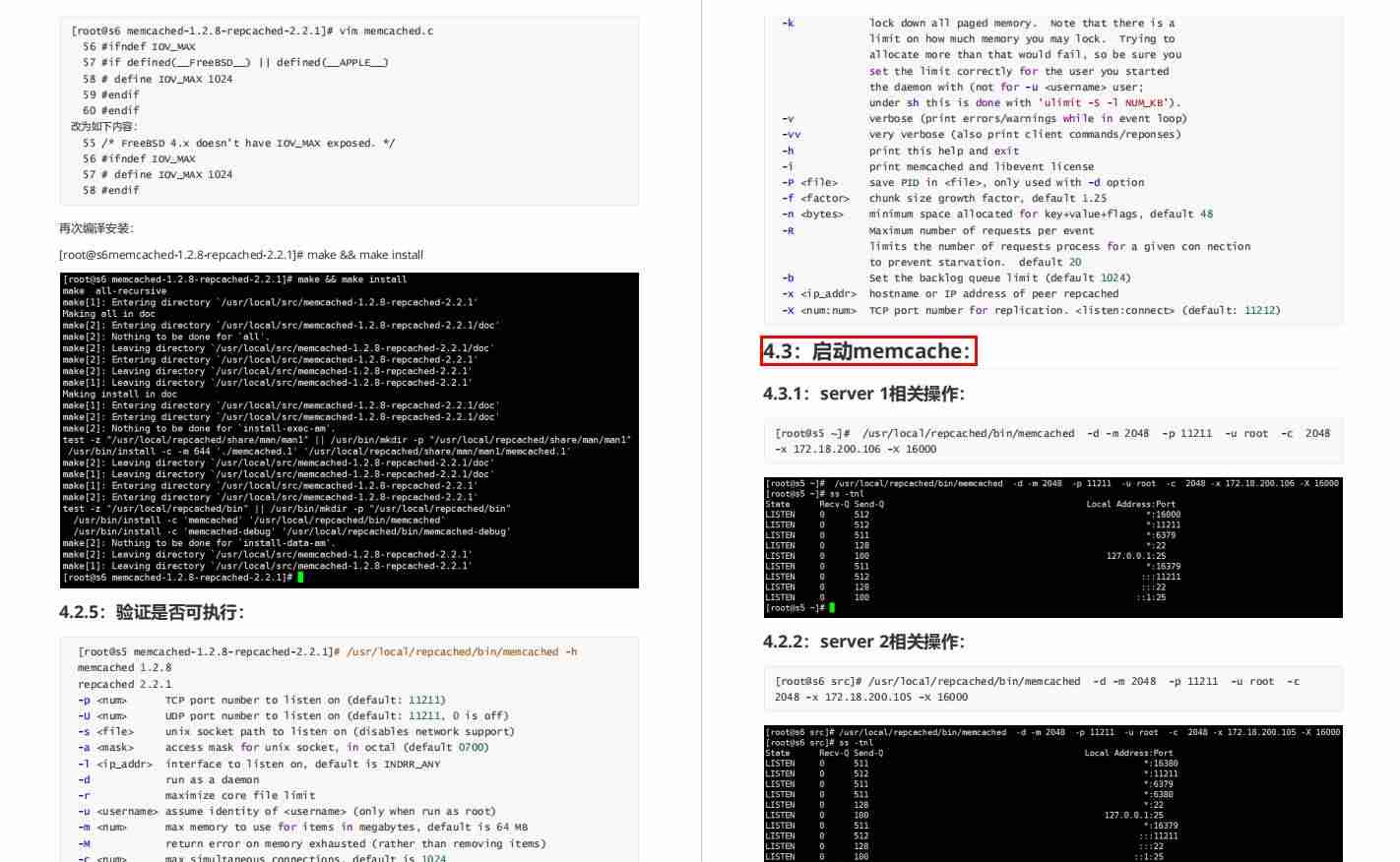This screenshot has width=1400, height=862.
Task: Click the text "再次编译安装:"
Action: pyautogui.click(x=95, y=228)
